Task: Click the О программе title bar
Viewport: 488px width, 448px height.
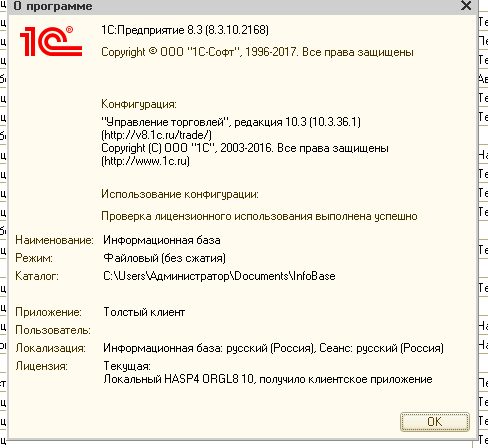Action: 233,6
